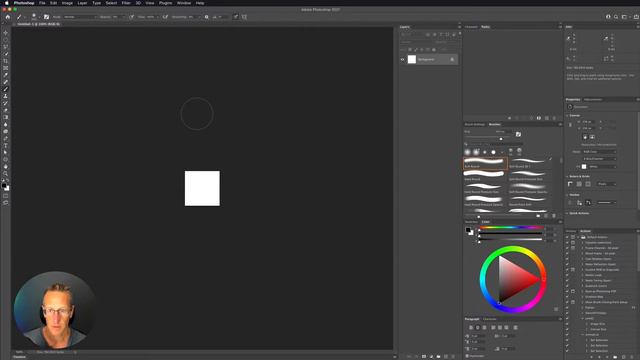Select the Eyedropper tool
This screenshot has height=360, width=640.
[6, 75]
